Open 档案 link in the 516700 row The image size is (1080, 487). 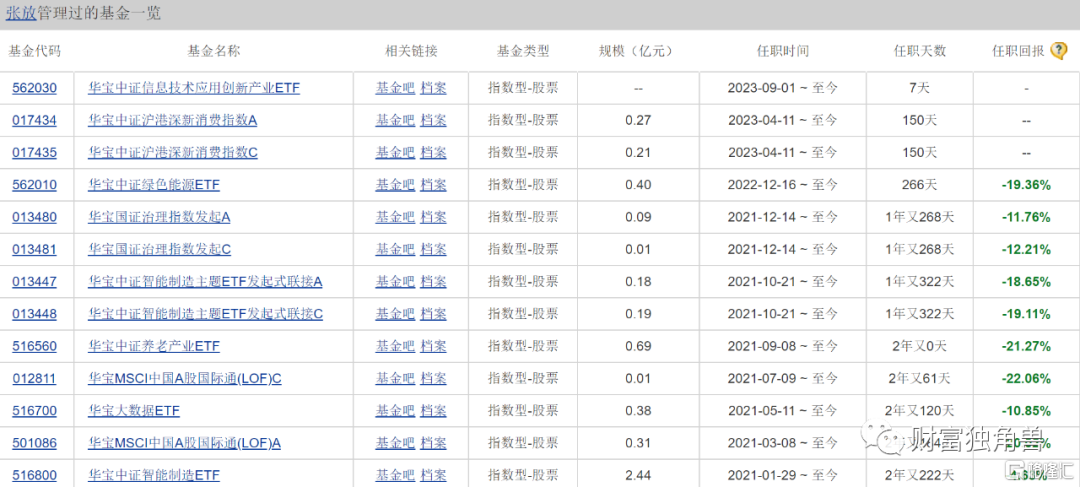point(433,411)
